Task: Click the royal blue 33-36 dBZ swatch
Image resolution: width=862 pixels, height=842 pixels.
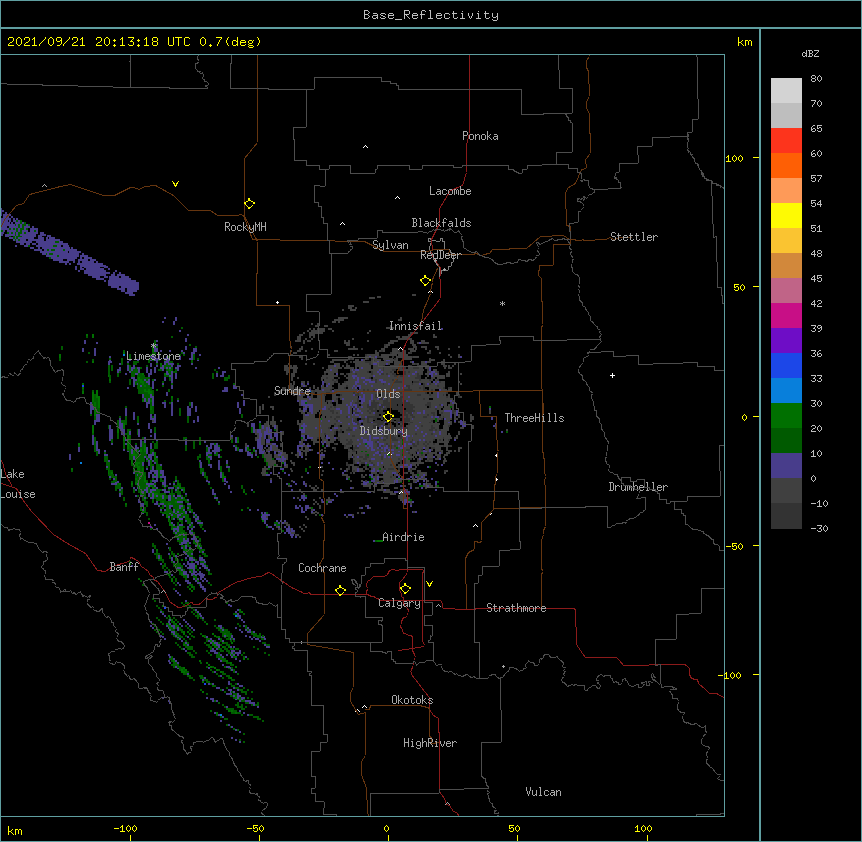Action: (x=786, y=365)
